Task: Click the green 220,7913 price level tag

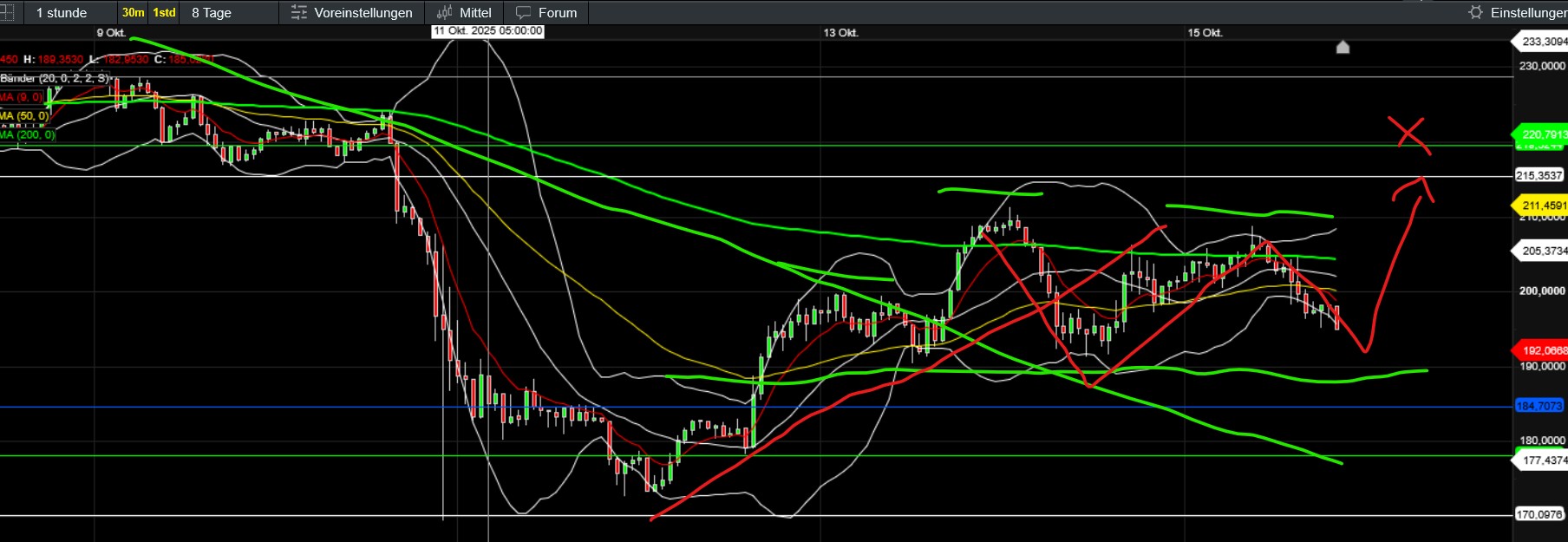Action: 1542,134
